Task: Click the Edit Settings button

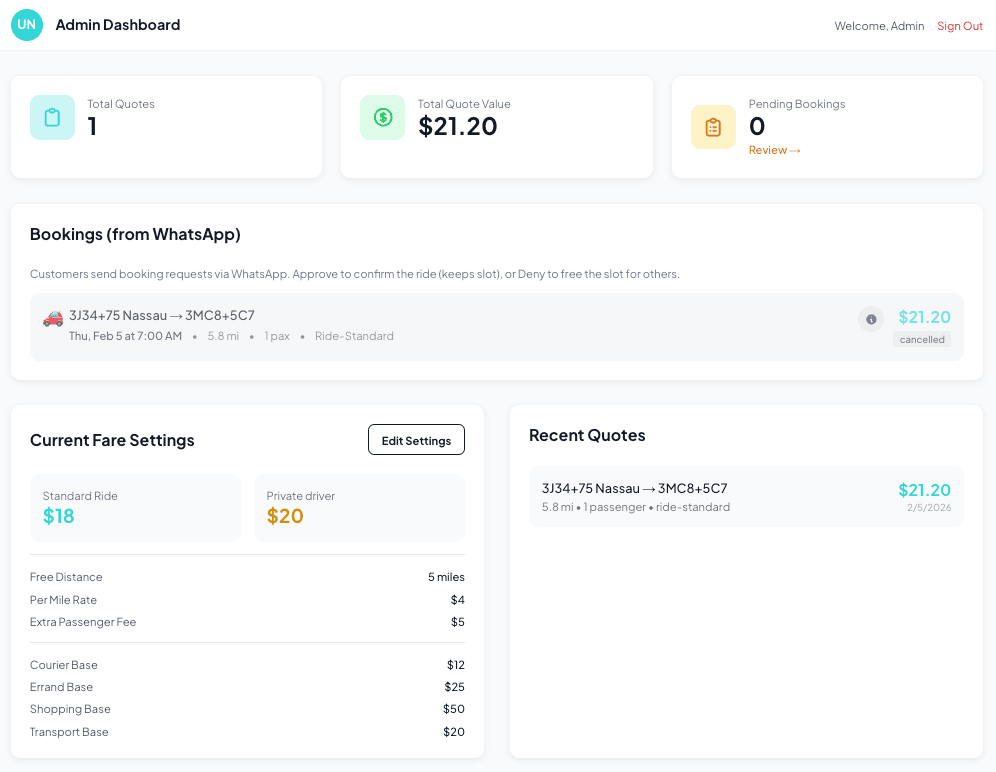Action: pyautogui.click(x=416, y=439)
